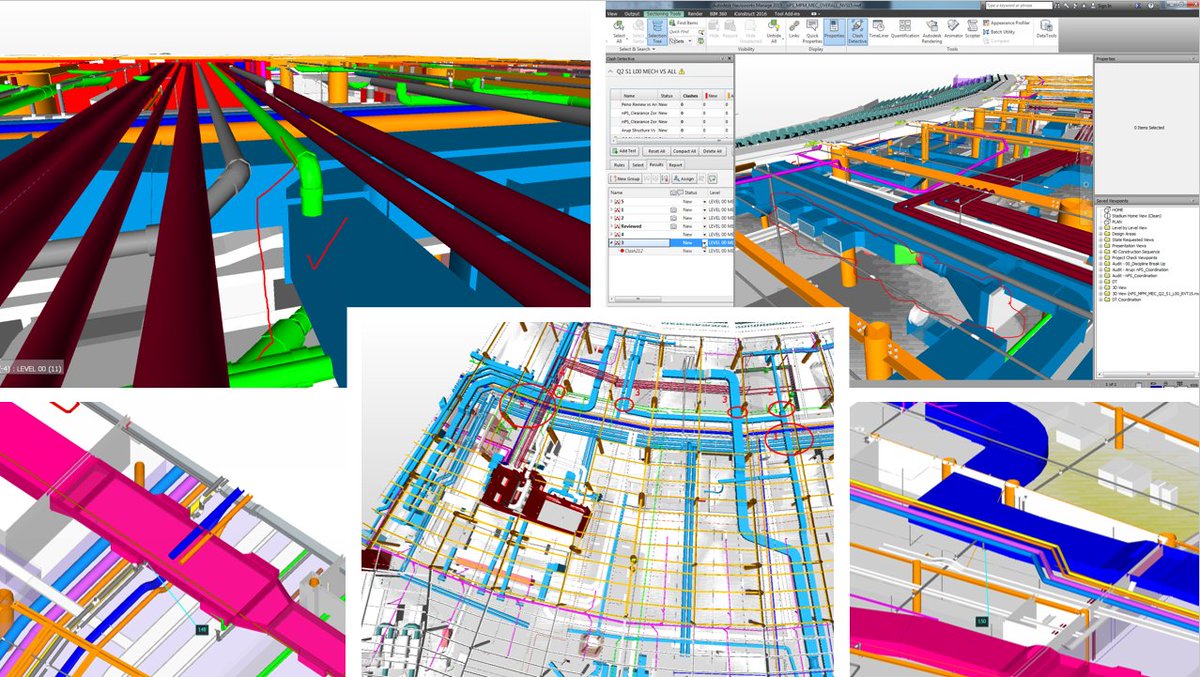Switch to the Report tab in Clash Detective
Image resolution: width=1200 pixels, height=677 pixels.
pyautogui.click(x=675, y=165)
